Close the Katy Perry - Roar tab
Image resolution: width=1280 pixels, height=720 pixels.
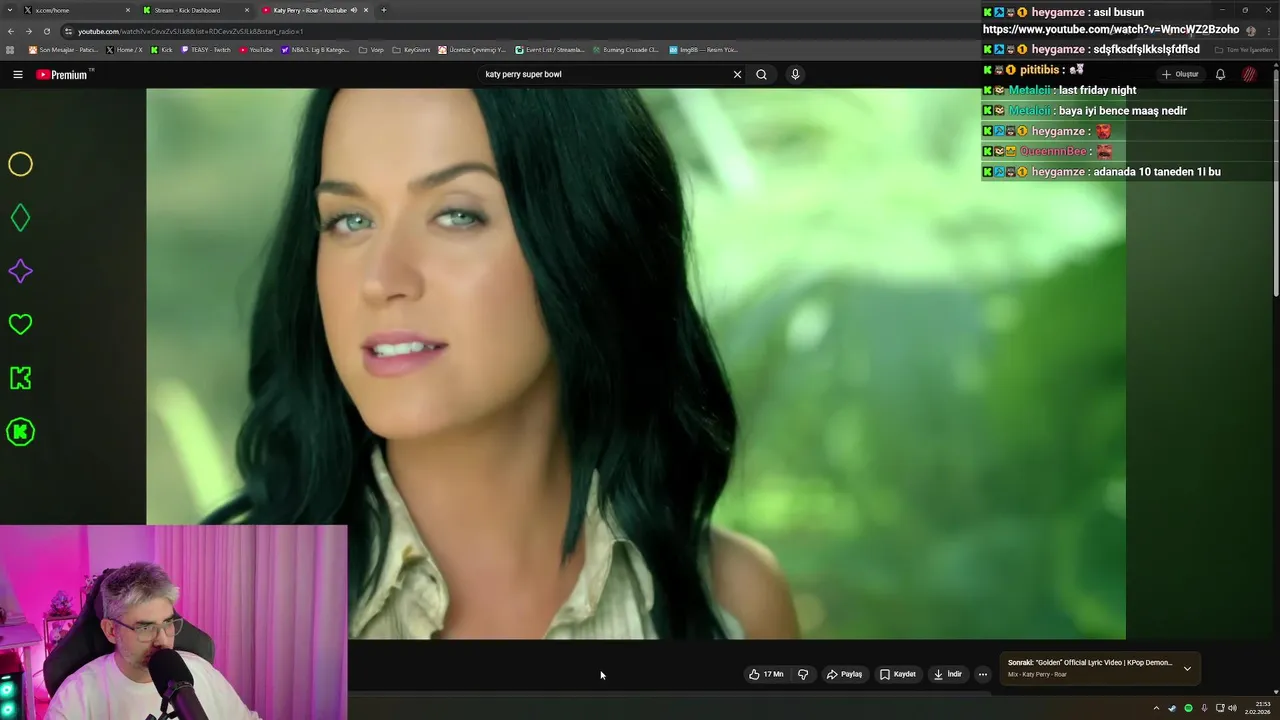coord(366,10)
